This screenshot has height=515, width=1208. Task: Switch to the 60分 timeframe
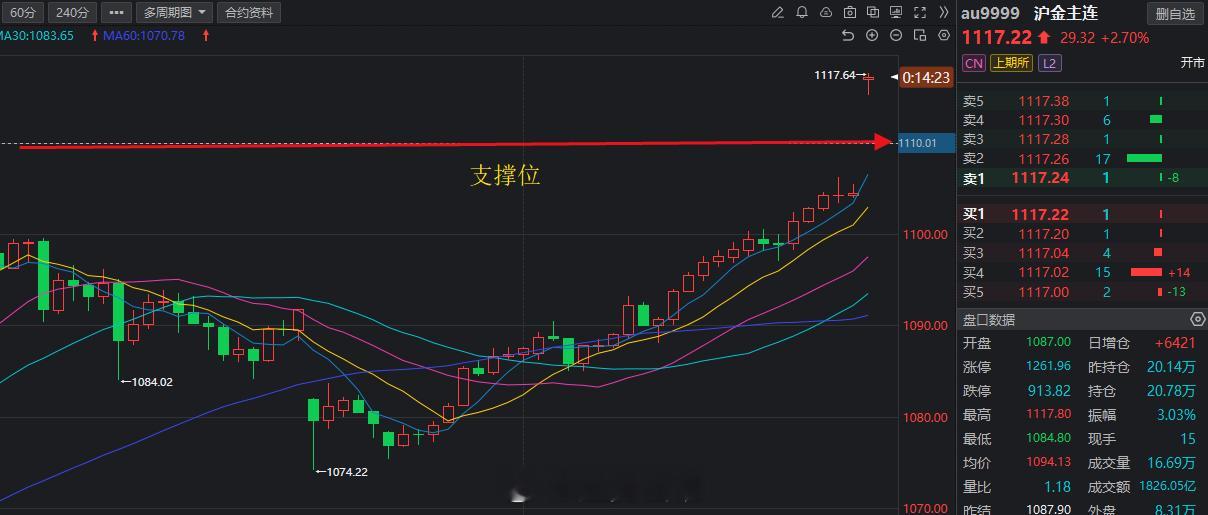pyautogui.click(x=22, y=13)
